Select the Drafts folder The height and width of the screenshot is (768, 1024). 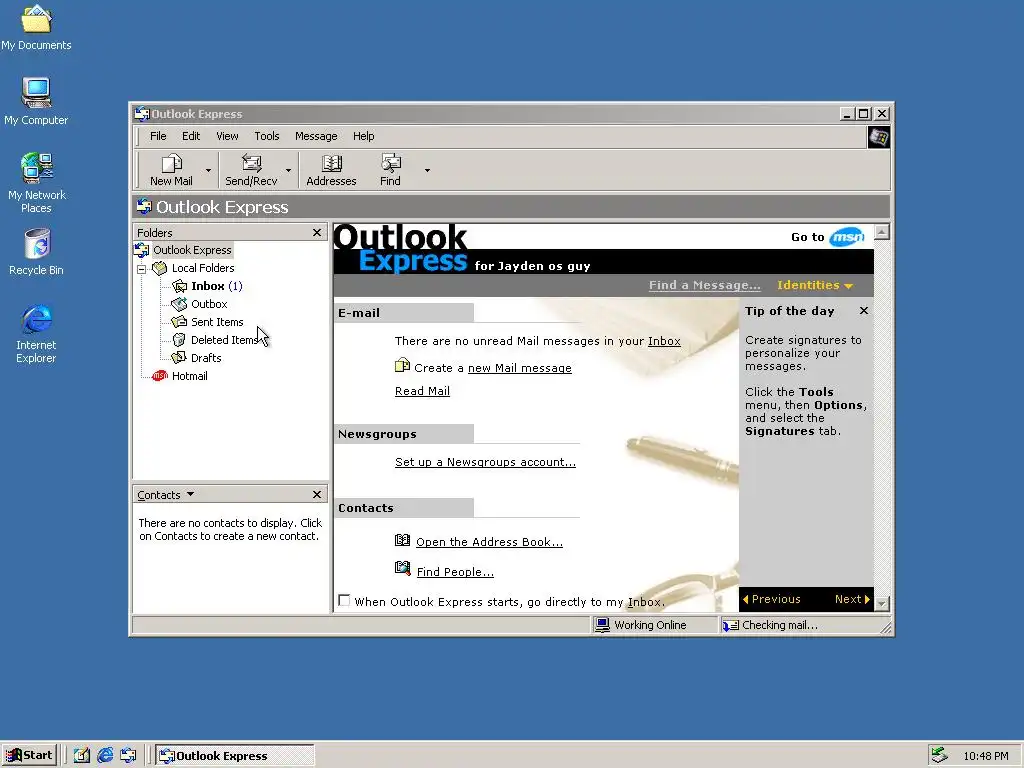tap(206, 358)
